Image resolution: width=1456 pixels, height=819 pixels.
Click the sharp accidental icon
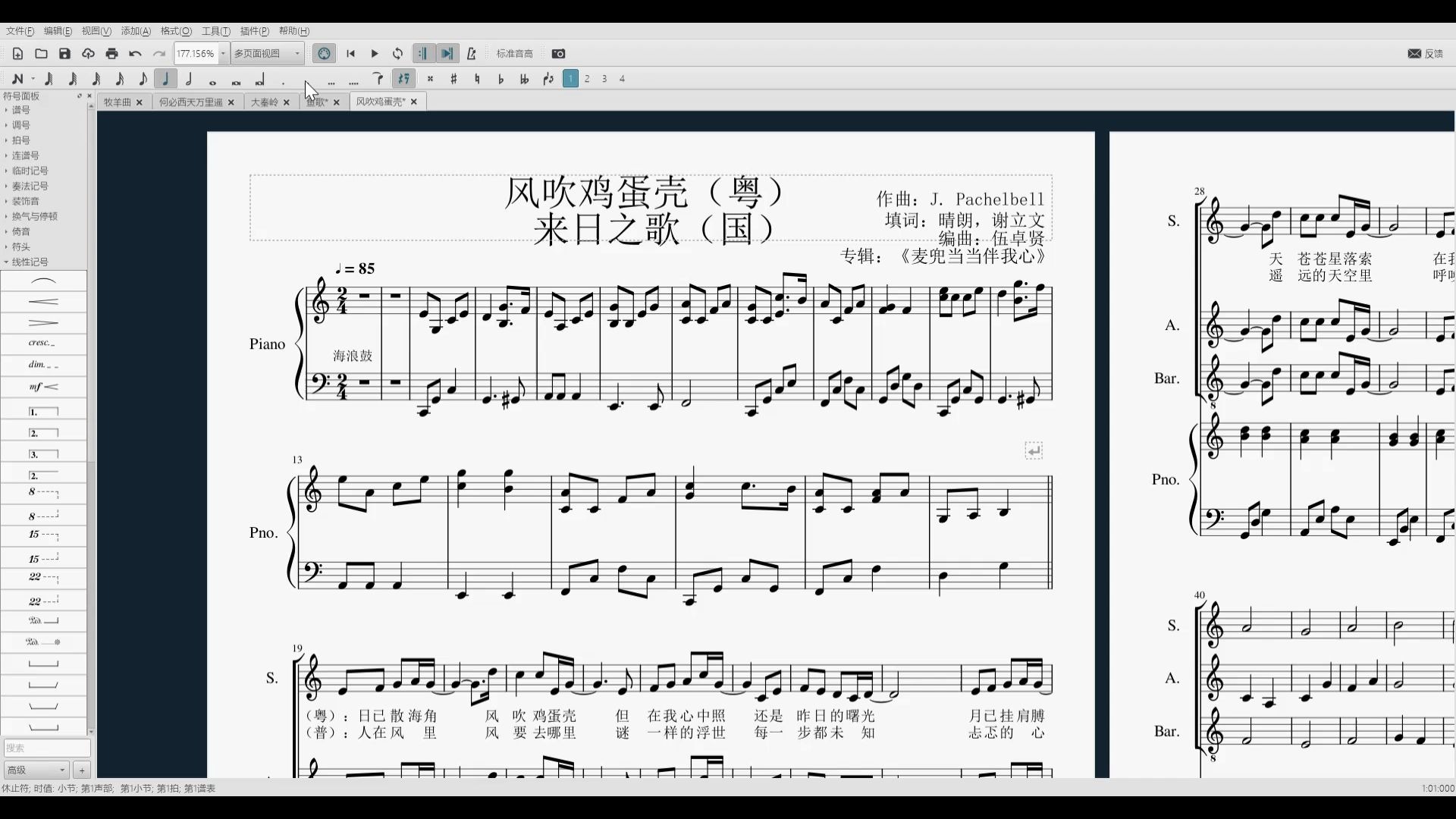(453, 79)
